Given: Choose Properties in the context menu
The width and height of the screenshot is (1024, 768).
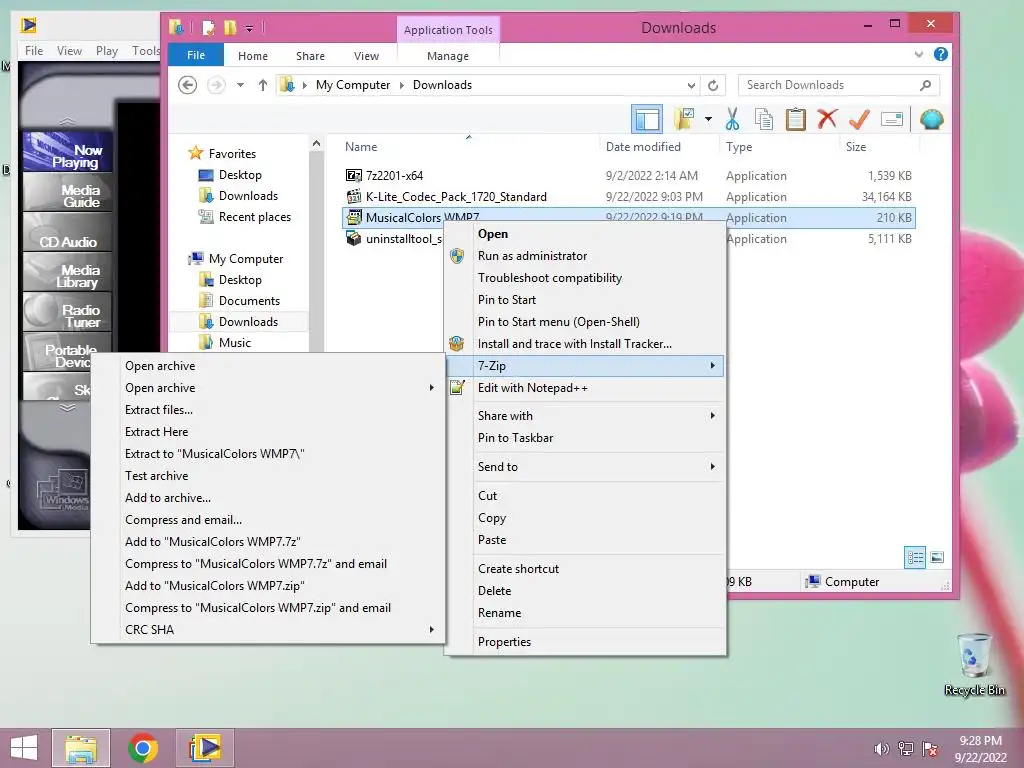Looking at the screenshot, I should (584, 642).
